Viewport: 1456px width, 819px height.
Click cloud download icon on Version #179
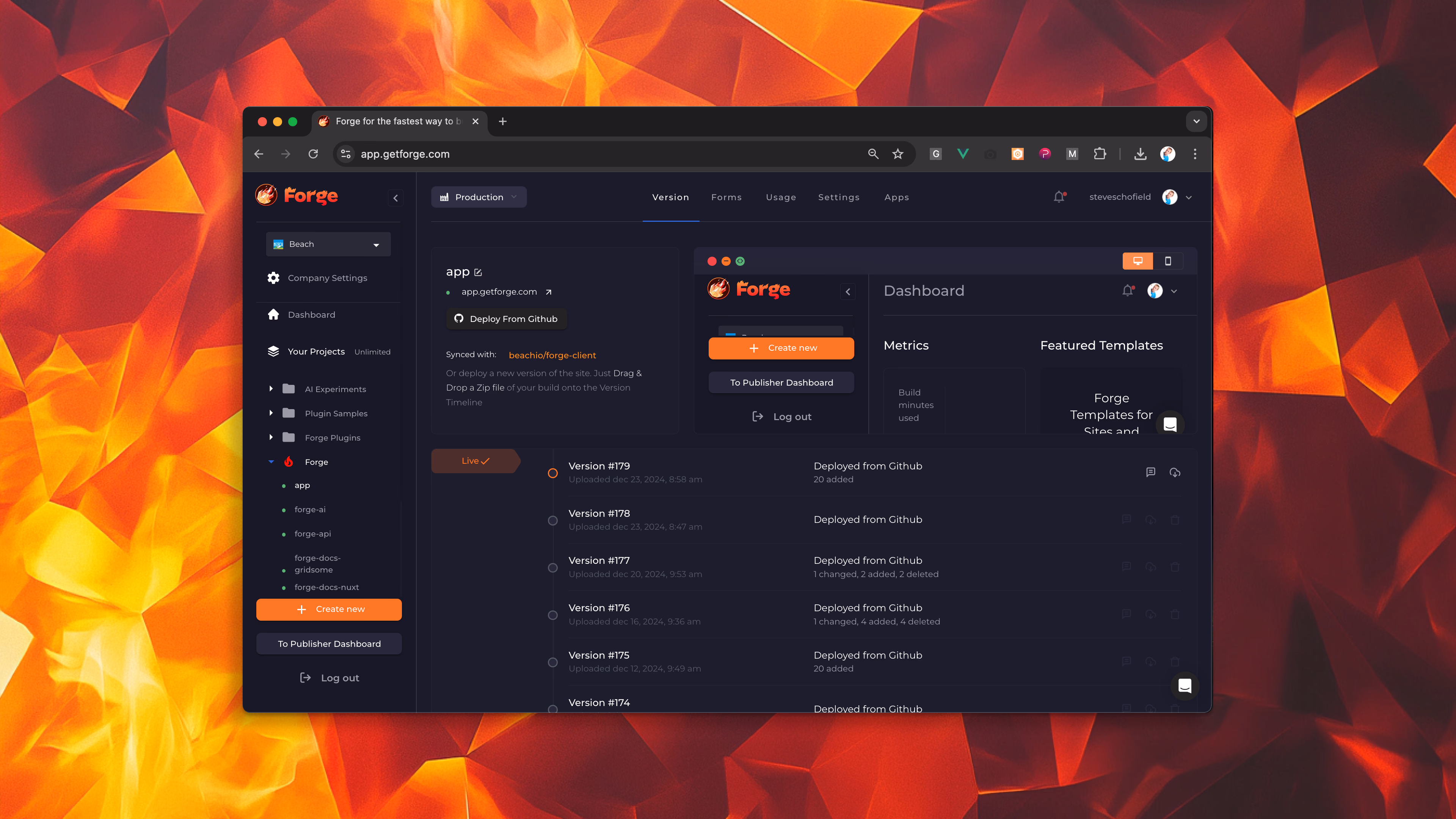coord(1175,472)
